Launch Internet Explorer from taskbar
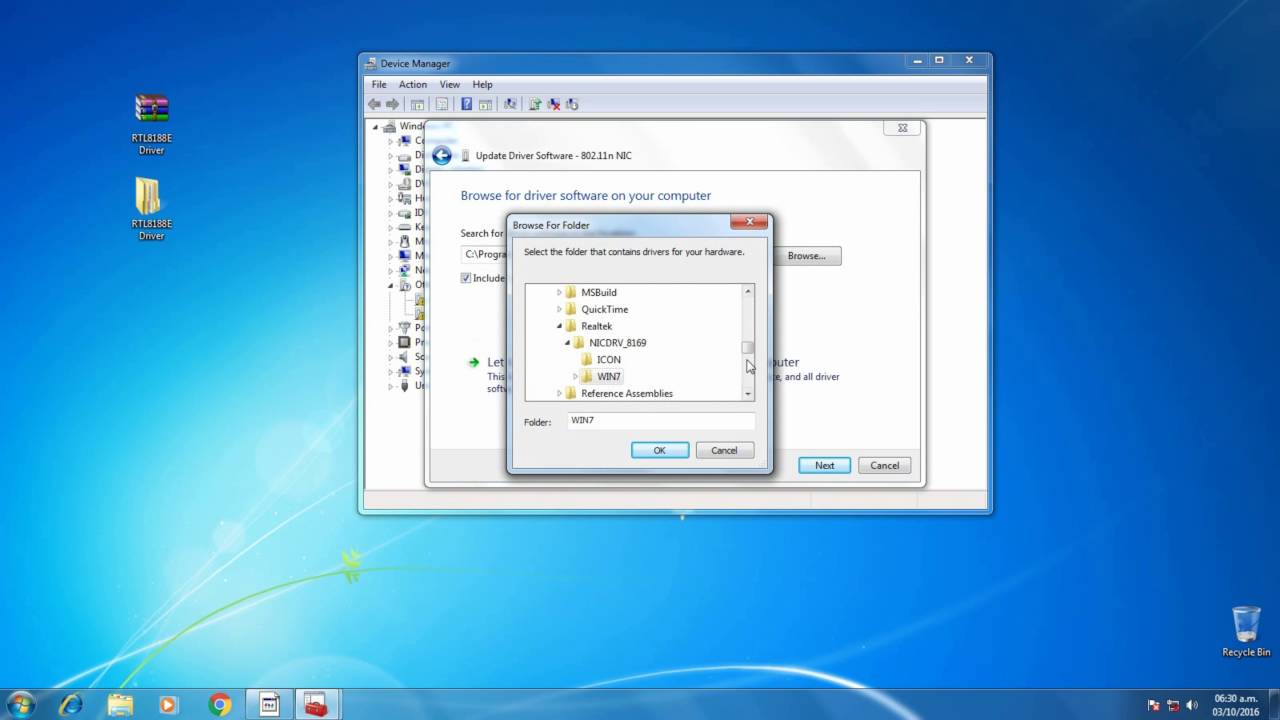The width and height of the screenshot is (1280, 720). pyautogui.click(x=71, y=704)
